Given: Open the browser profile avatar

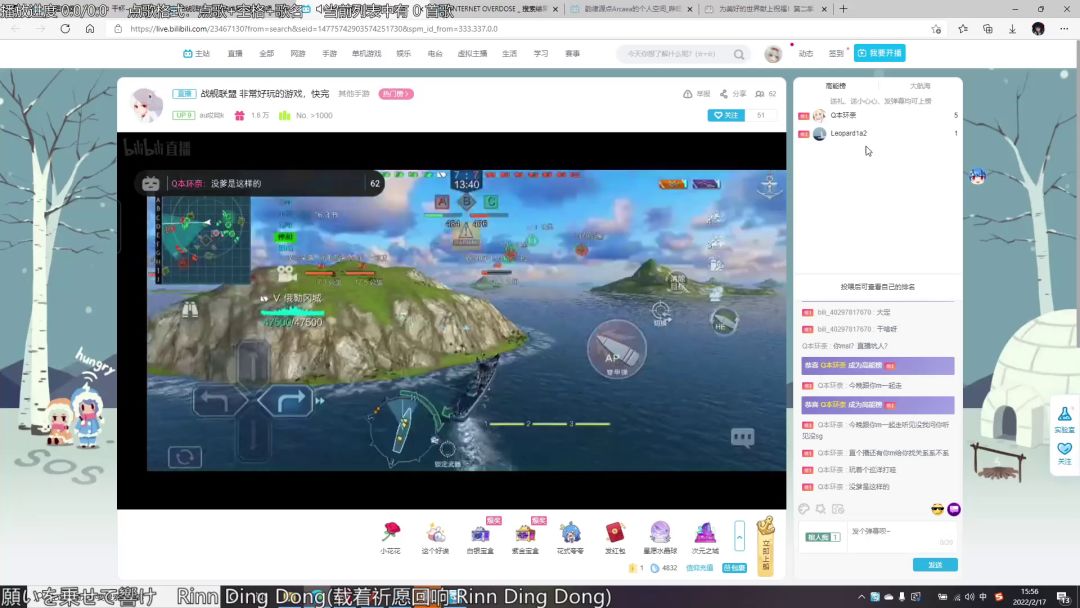Looking at the screenshot, I should (1038, 29).
